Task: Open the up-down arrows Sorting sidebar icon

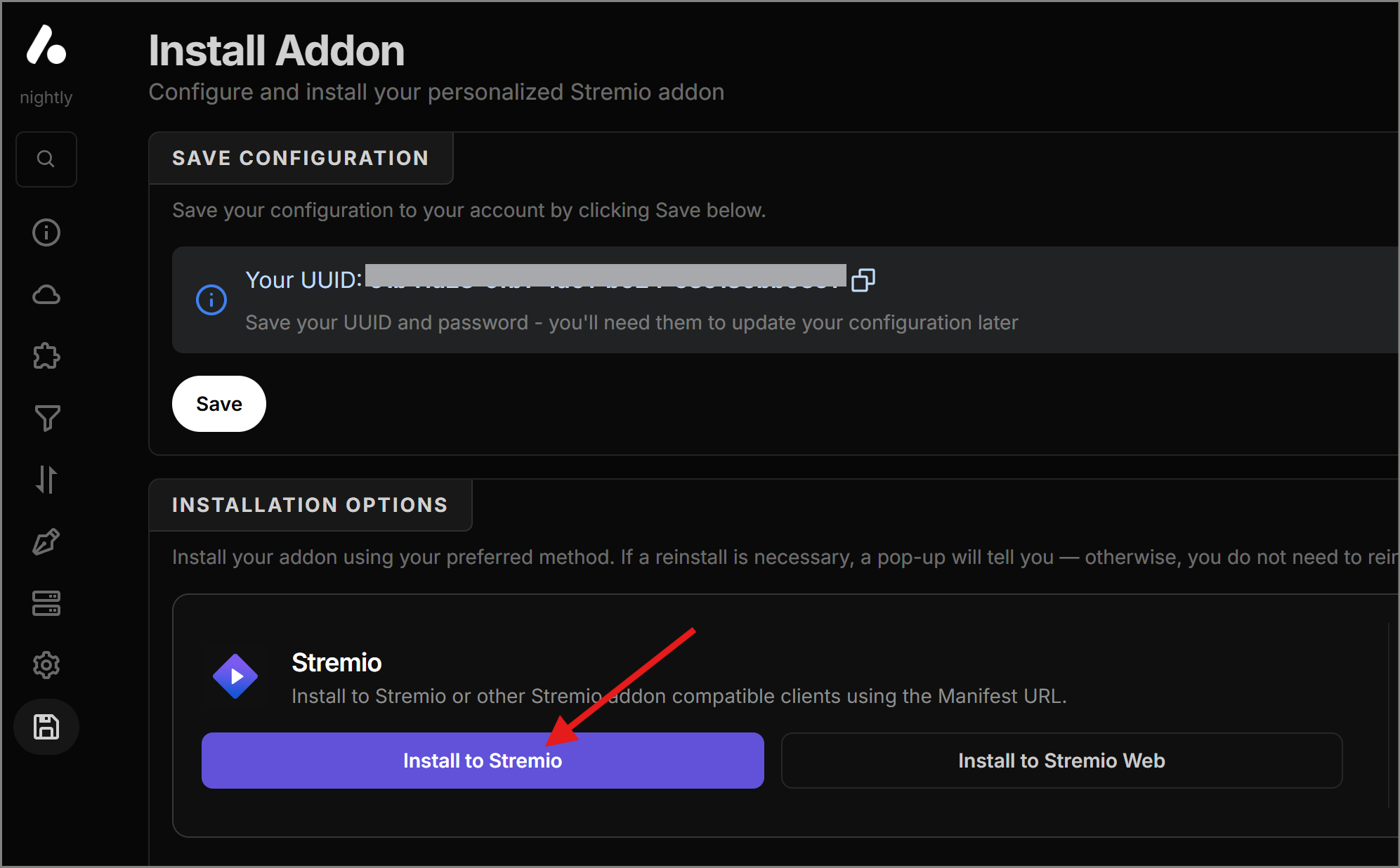Action: tap(46, 480)
